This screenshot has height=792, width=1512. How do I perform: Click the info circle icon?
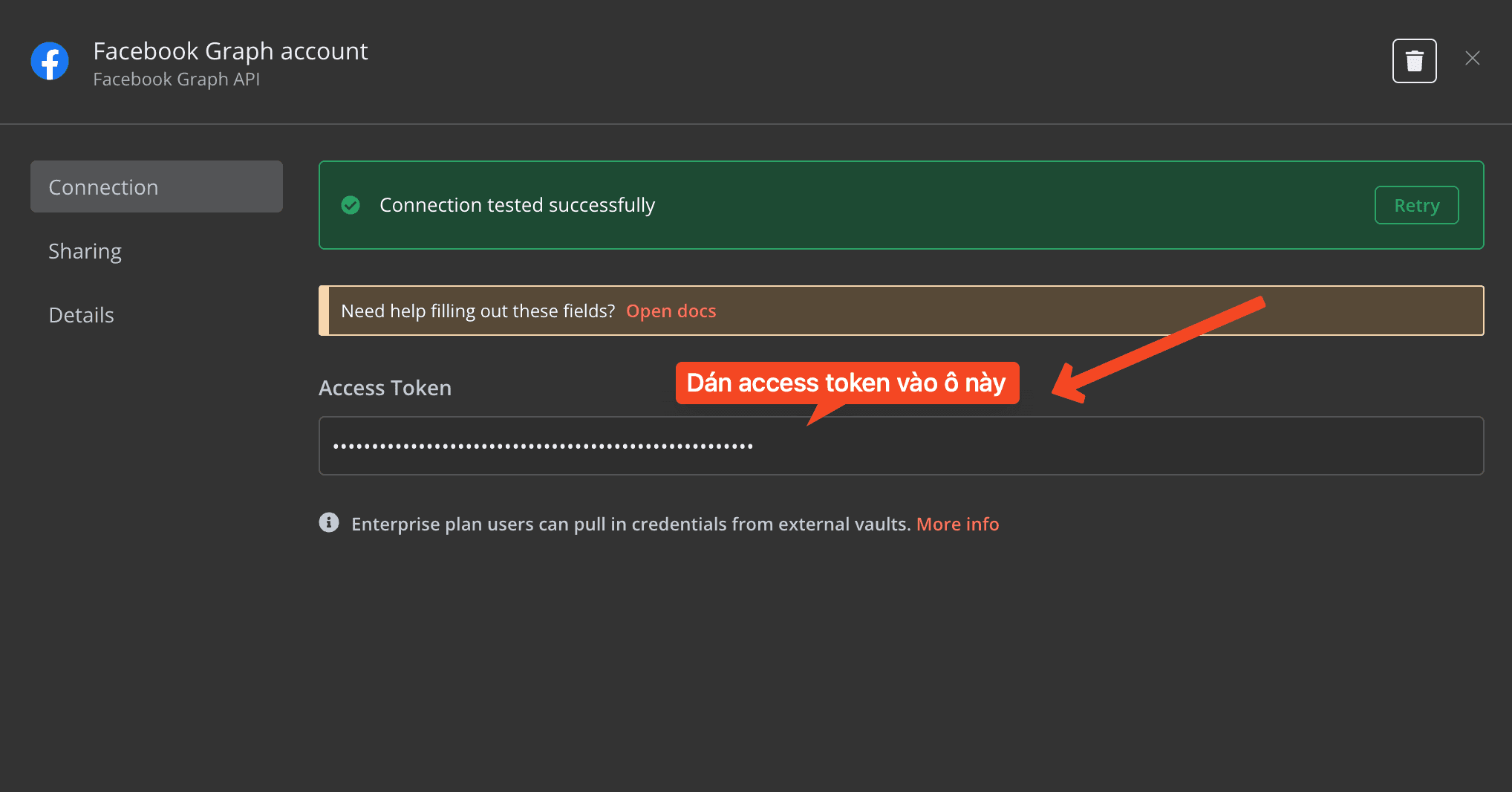(x=329, y=522)
